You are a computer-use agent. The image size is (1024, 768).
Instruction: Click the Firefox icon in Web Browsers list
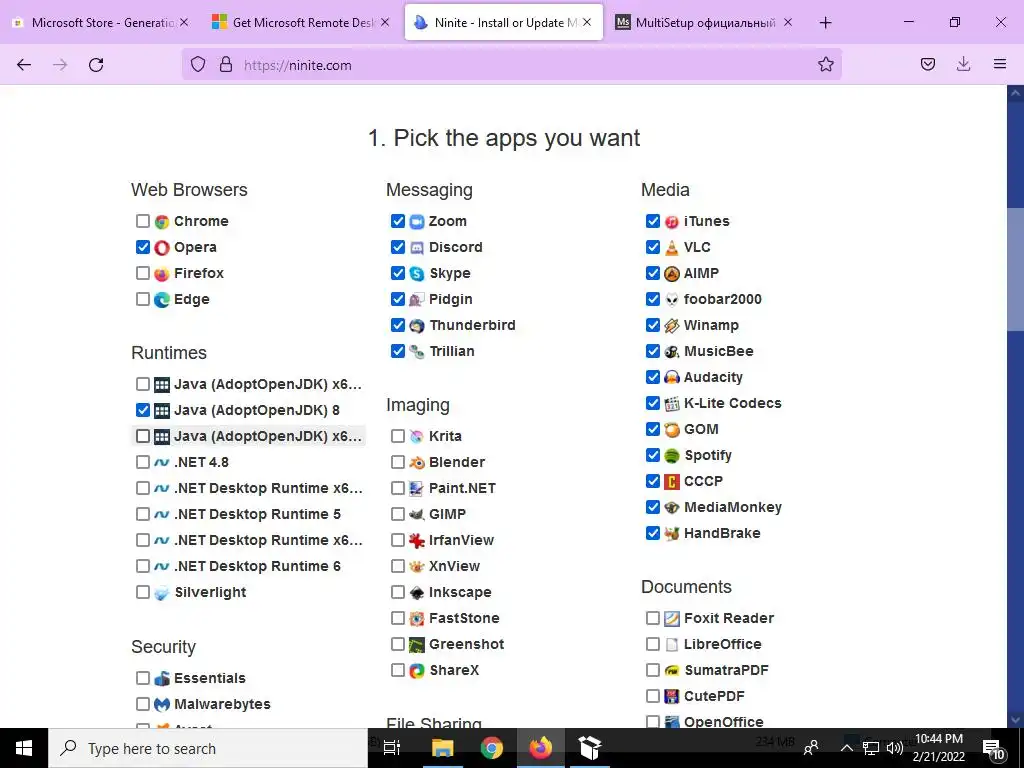tap(162, 274)
